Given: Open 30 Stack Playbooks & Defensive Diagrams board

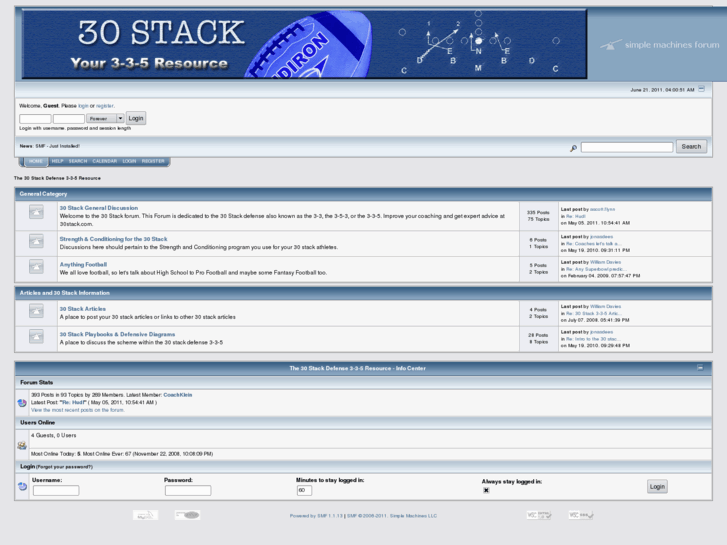Looking at the screenshot, I should (x=117, y=334).
